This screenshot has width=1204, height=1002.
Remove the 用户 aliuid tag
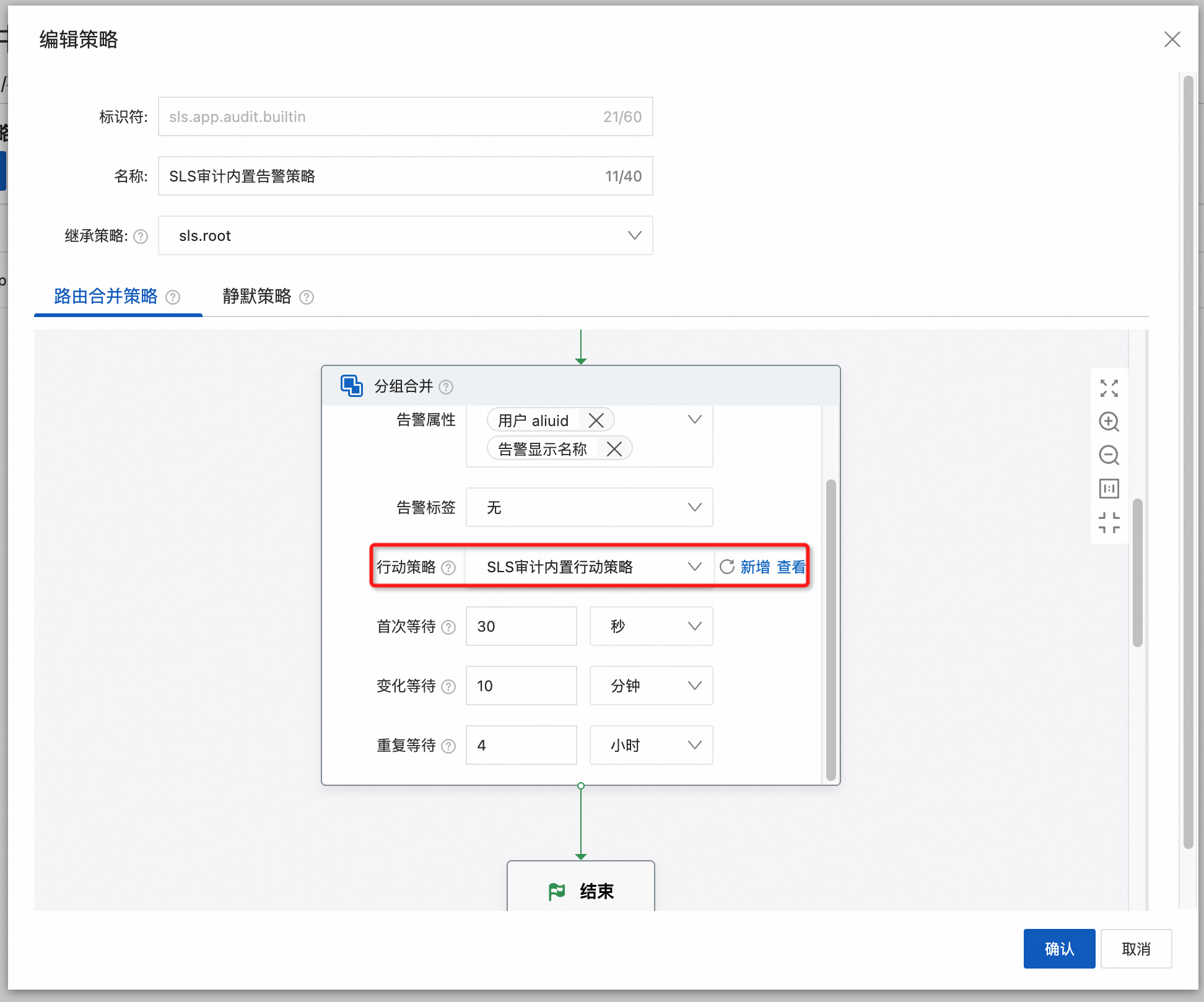(x=596, y=420)
